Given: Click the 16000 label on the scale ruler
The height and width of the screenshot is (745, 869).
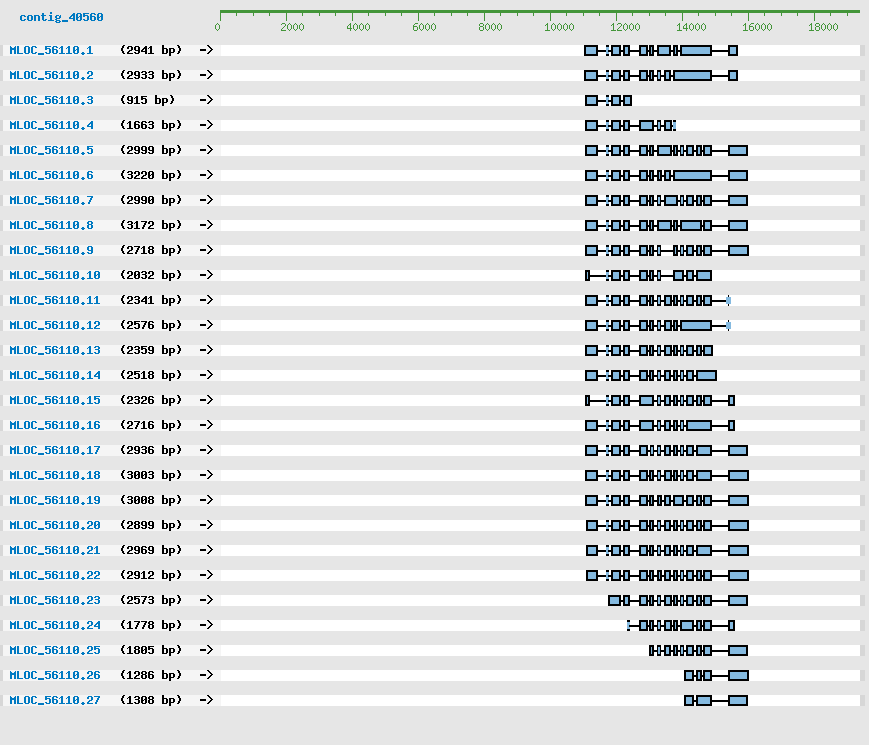Looking at the screenshot, I should pyautogui.click(x=757, y=27).
